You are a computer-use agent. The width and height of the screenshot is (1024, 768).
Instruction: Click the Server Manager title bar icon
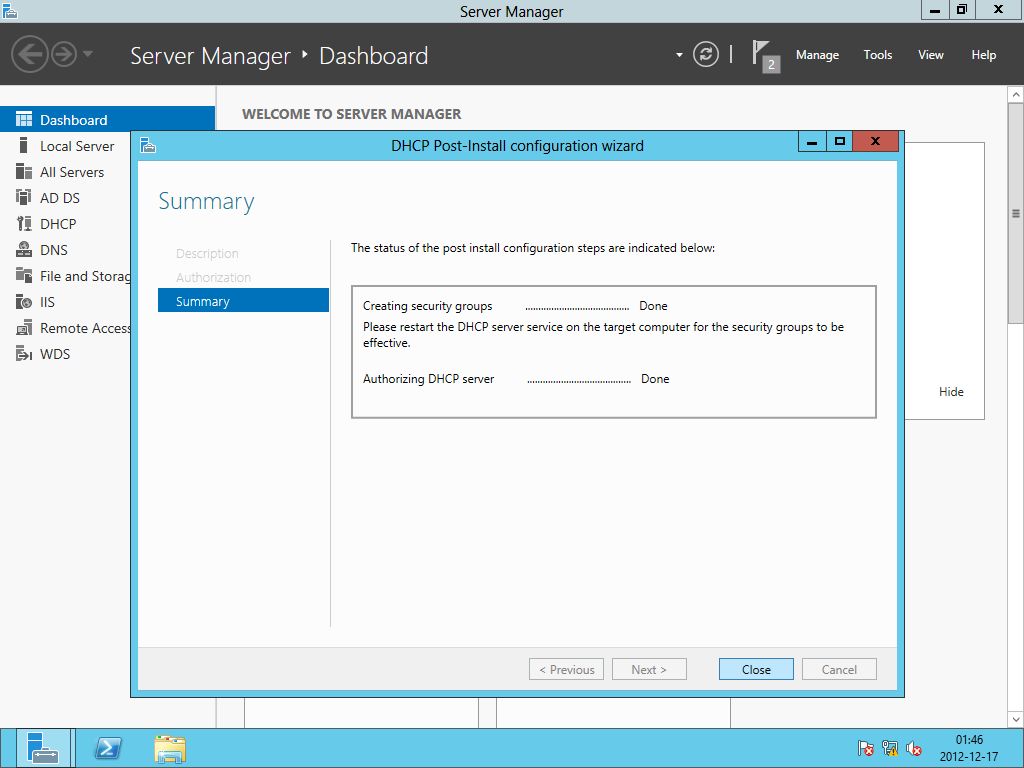point(9,10)
